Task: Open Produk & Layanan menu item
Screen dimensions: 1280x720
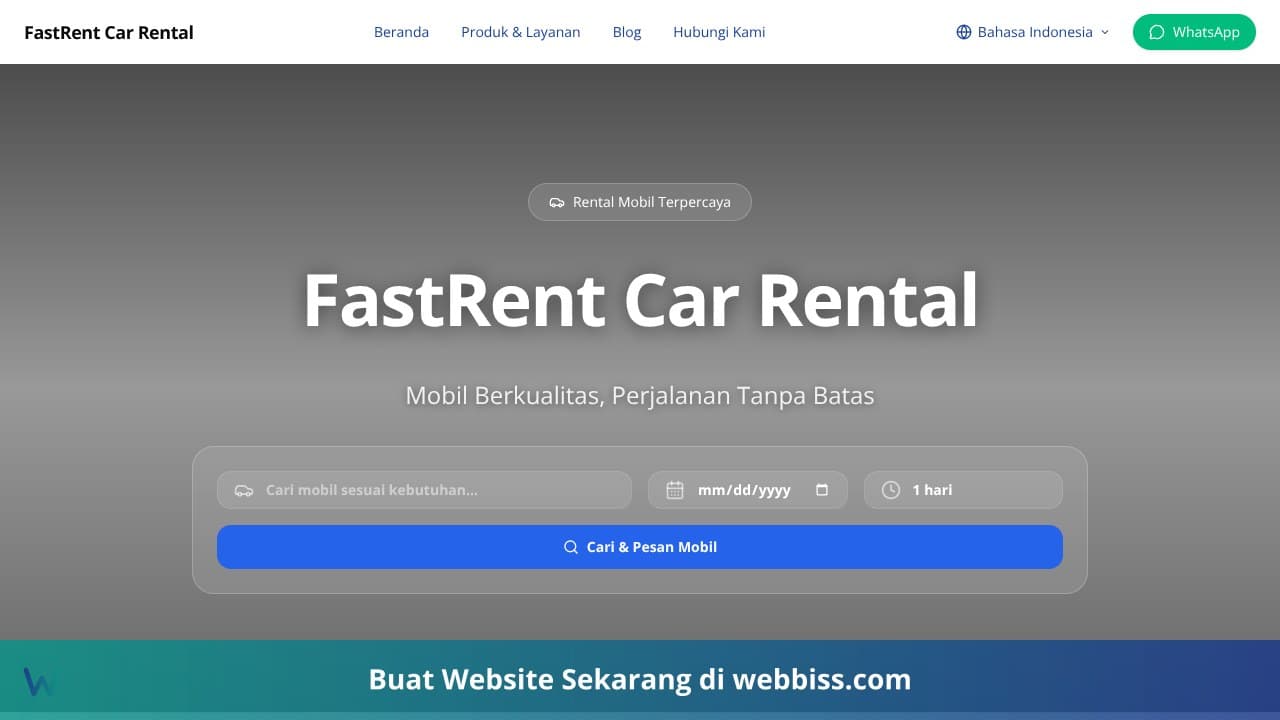Action: (521, 32)
